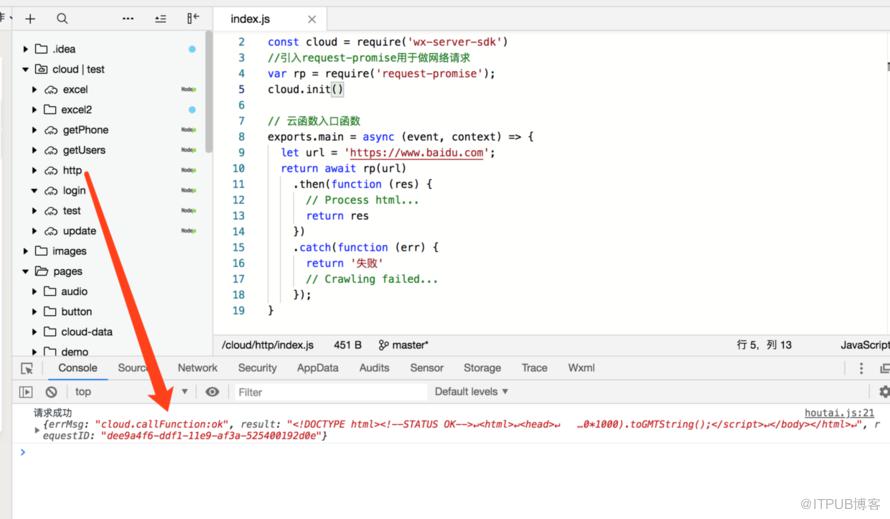Activate the element inspector arrow in devtools
Viewport: 890px width, 519px height.
27,369
